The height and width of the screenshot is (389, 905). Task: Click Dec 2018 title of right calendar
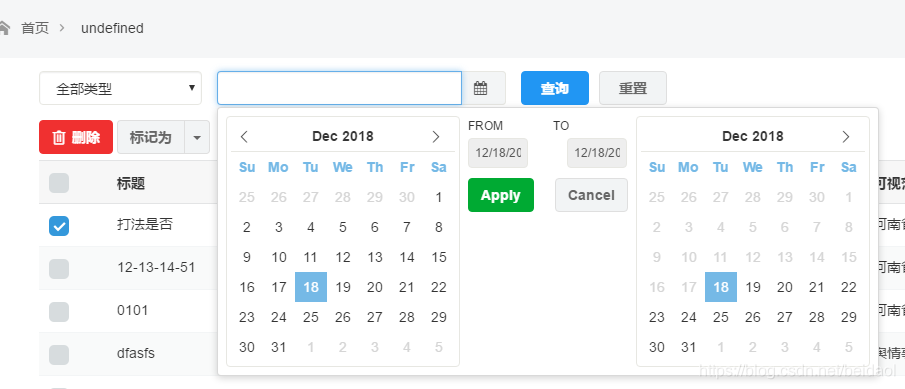coord(753,136)
